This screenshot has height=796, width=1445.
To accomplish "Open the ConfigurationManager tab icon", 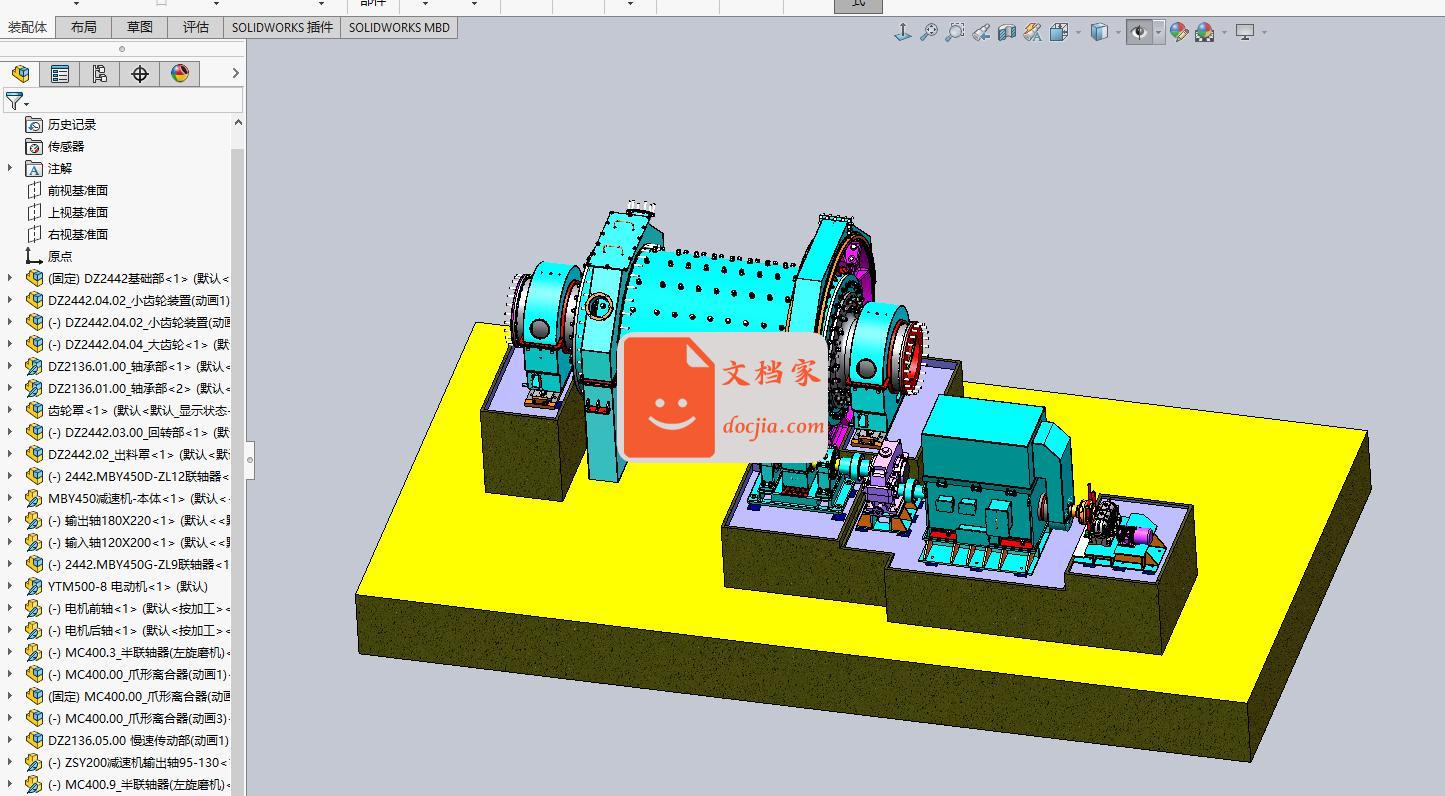I will click(100, 74).
